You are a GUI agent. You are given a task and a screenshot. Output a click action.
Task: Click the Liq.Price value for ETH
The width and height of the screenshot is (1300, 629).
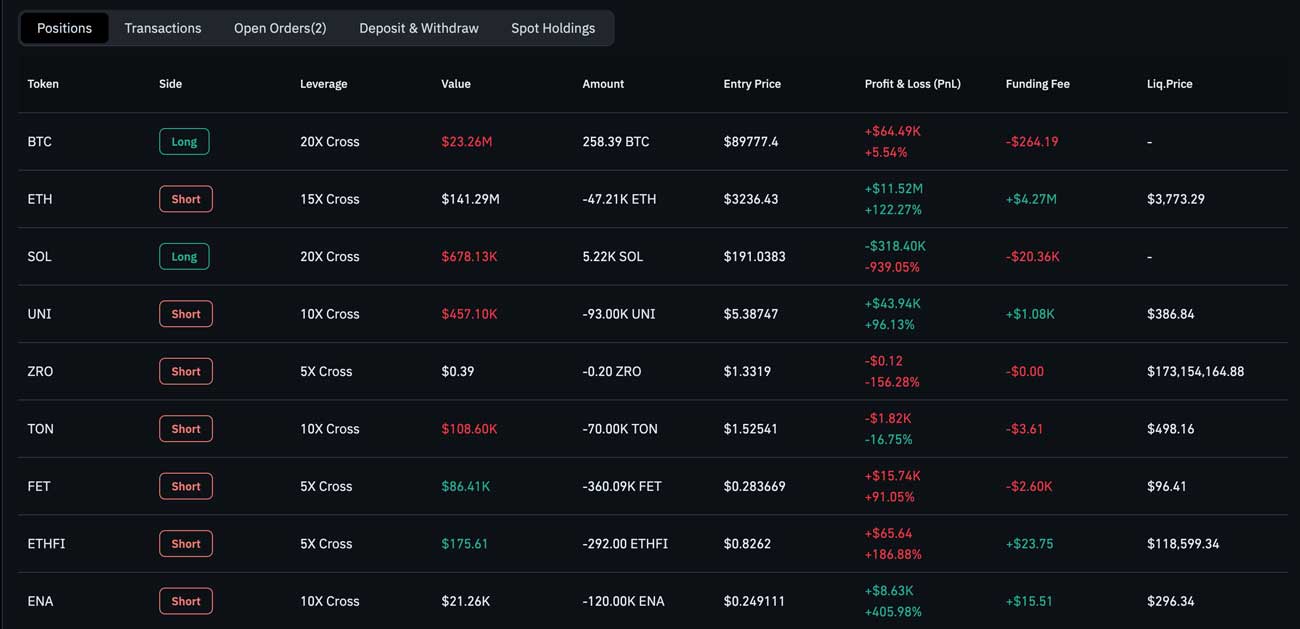[1176, 198]
